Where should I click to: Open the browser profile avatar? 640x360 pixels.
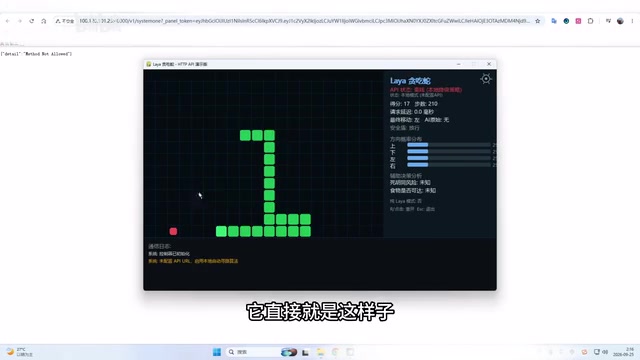point(620,21)
